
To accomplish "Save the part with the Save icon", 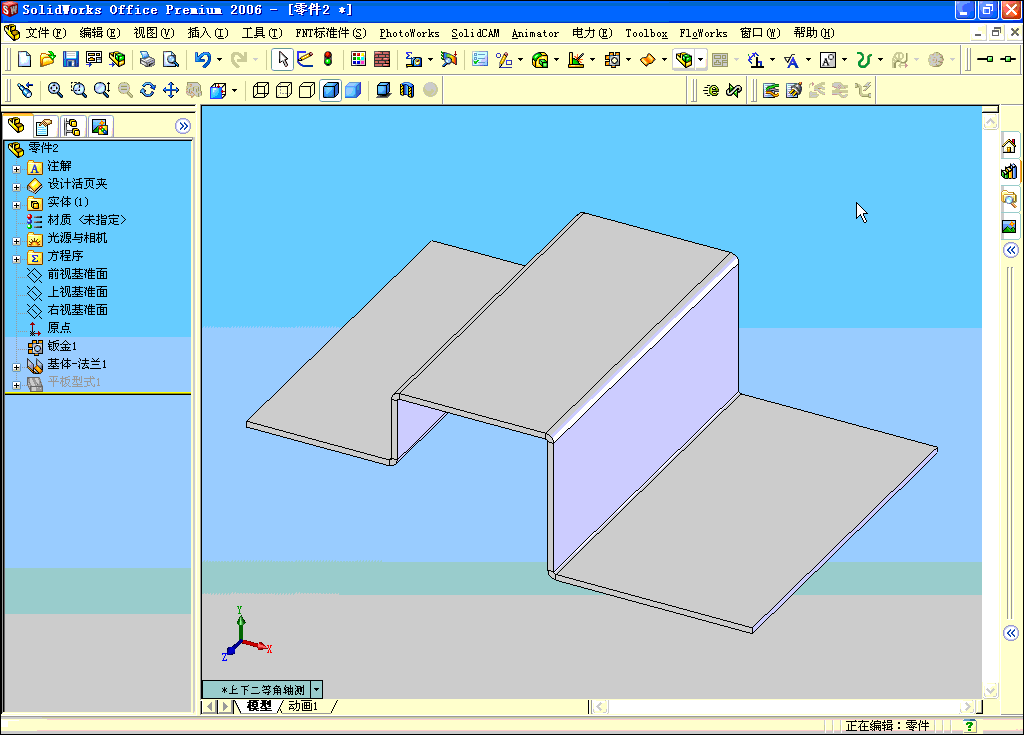I will pyautogui.click(x=71, y=59).
